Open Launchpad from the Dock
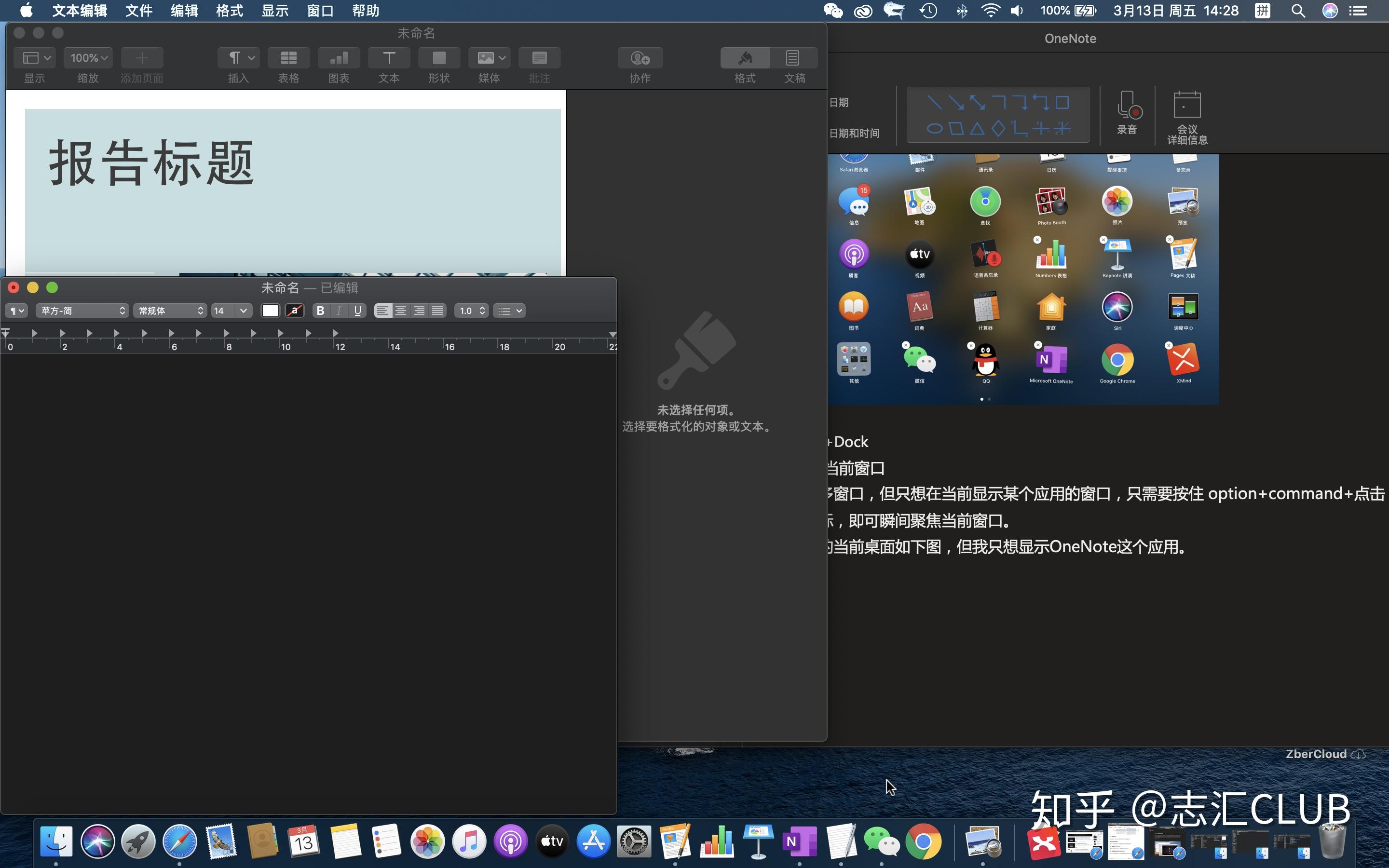 (x=138, y=841)
